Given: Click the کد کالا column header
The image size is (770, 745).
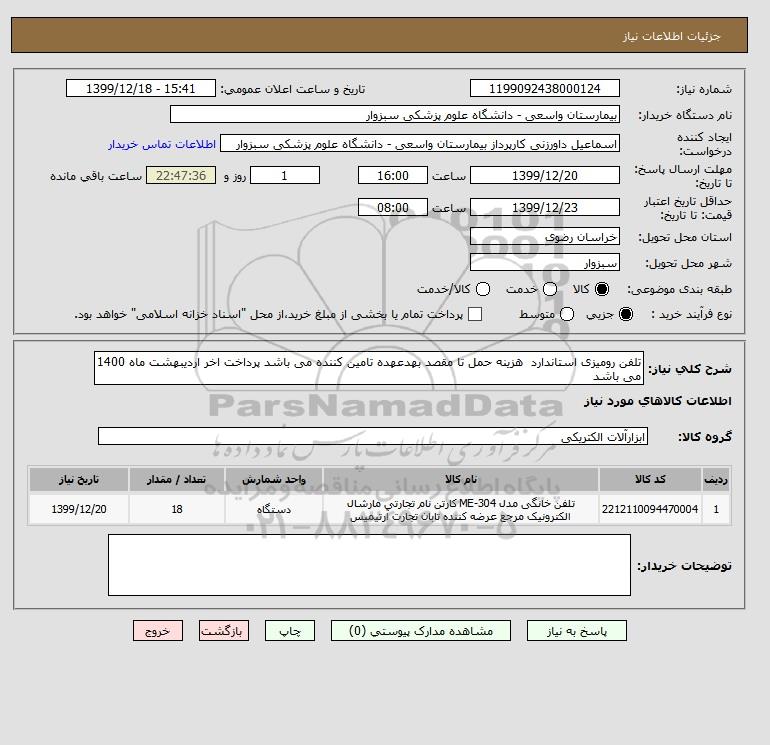Looking at the screenshot, I should click(x=650, y=479).
